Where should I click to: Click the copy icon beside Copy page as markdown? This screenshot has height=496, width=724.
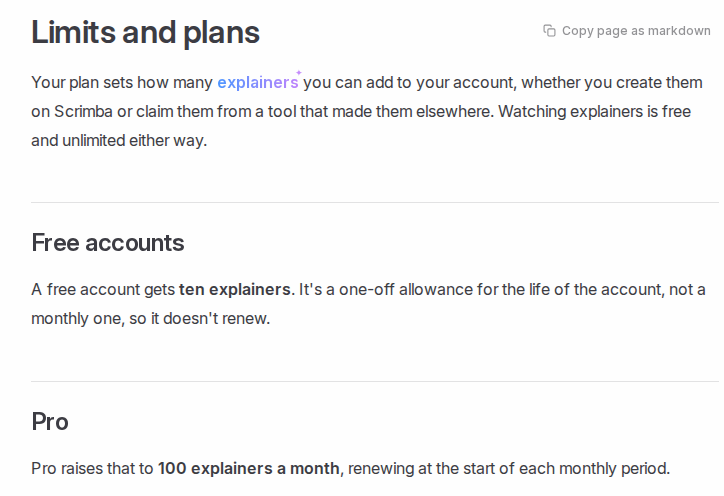(x=549, y=30)
